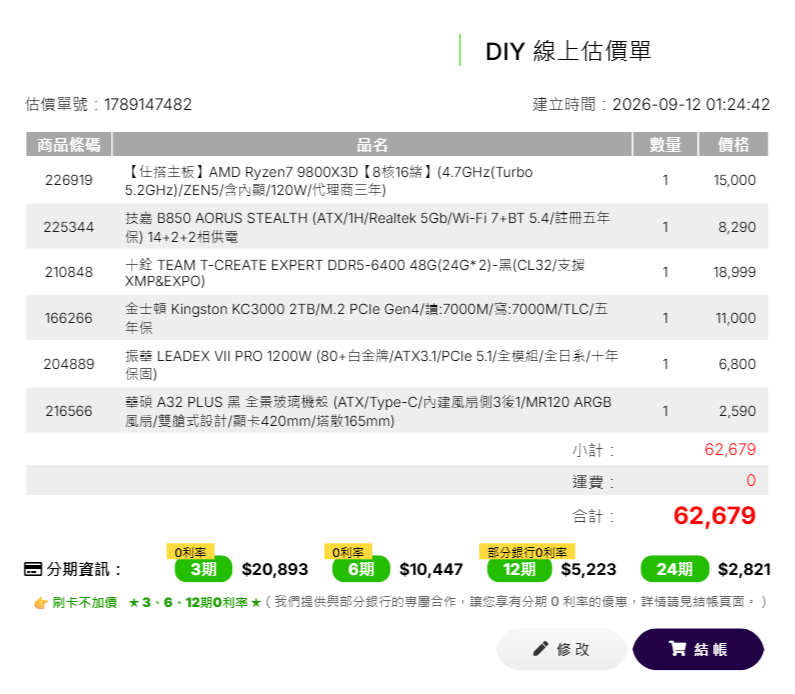Click the 品名 column header
This screenshot has height=694, width=795.
[372, 144]
